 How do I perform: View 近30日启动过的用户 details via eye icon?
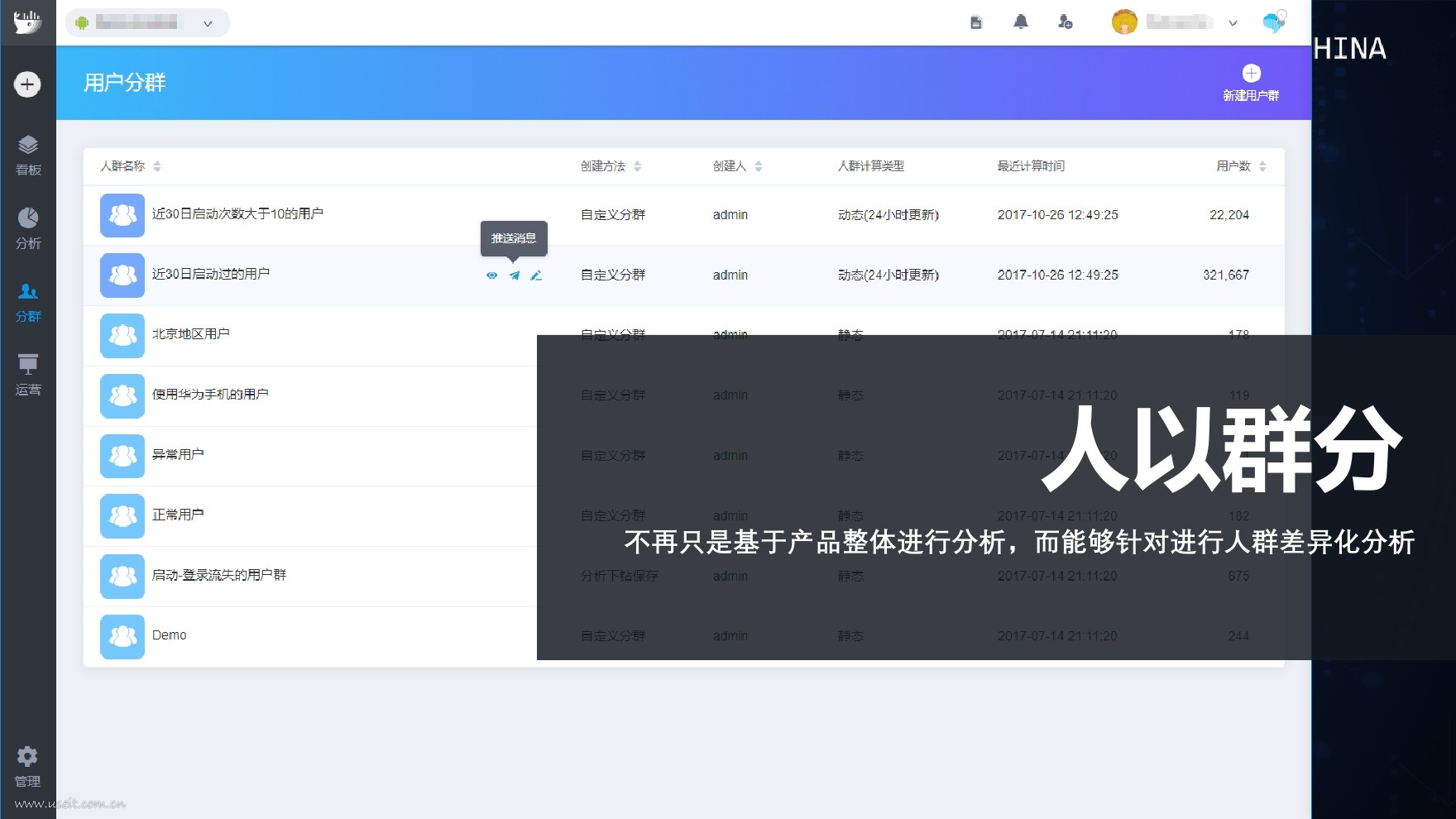pyautogui.click(x=492, y=275)
